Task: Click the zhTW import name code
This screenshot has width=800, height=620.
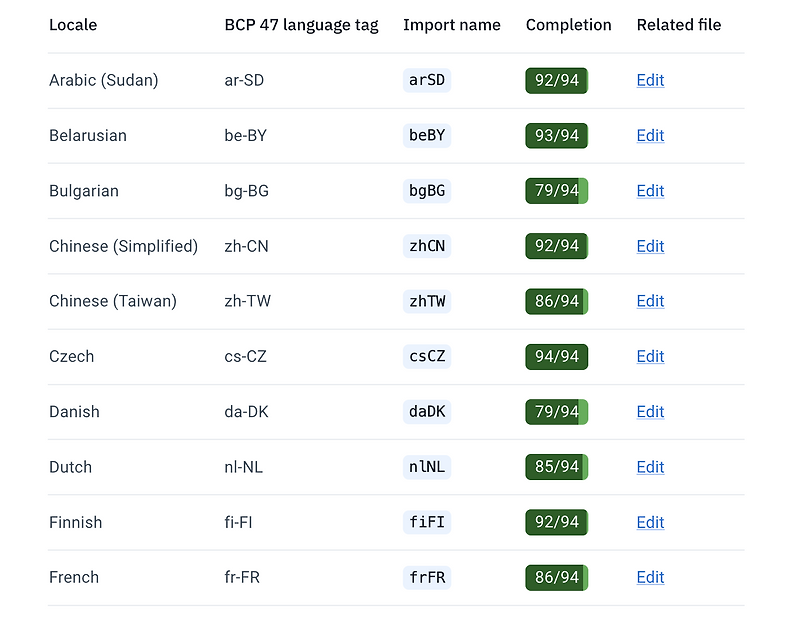Action: pos(427,301)
